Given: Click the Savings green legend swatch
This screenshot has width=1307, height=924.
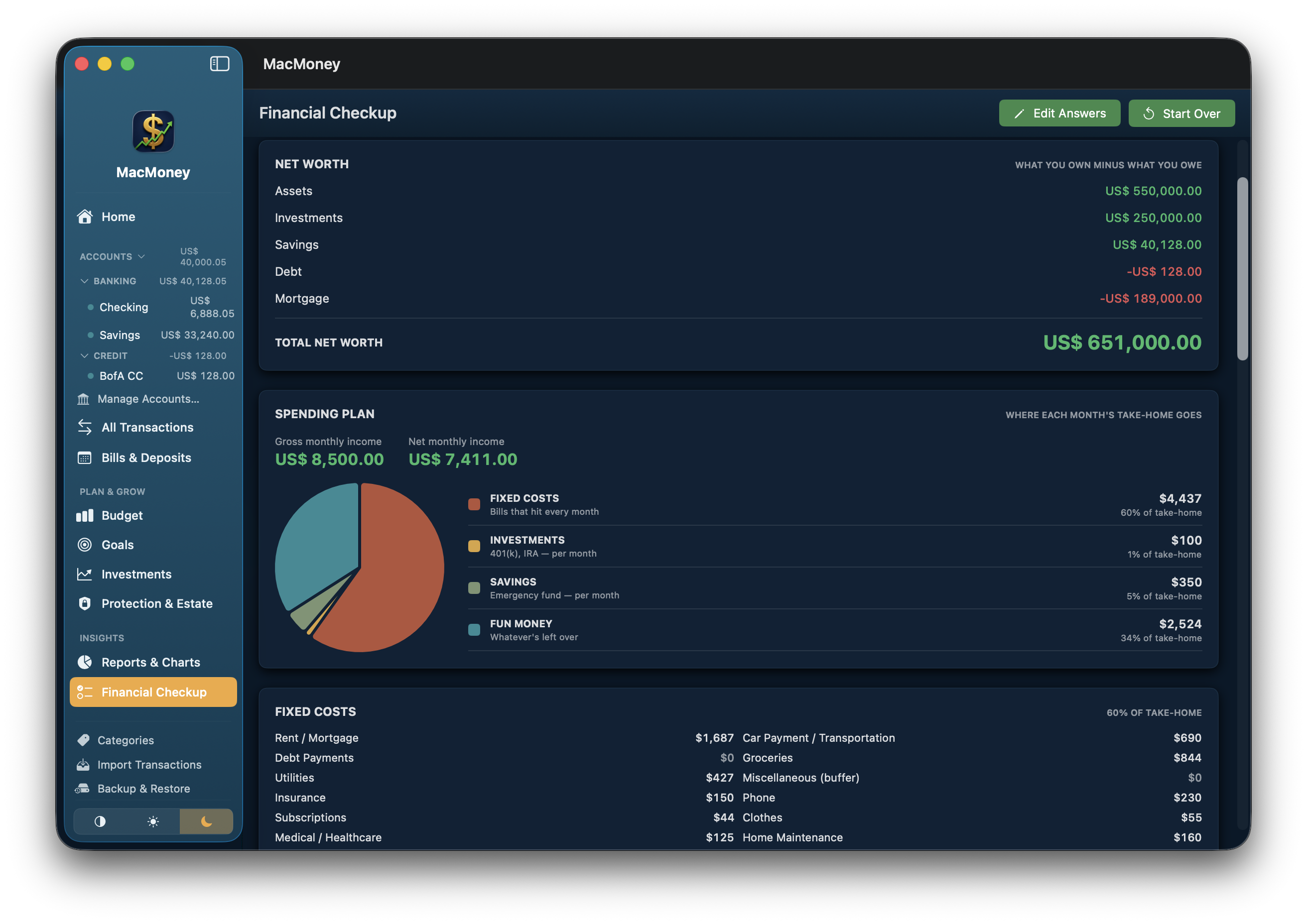Looking at the screenshot, I should pos(474,588).
